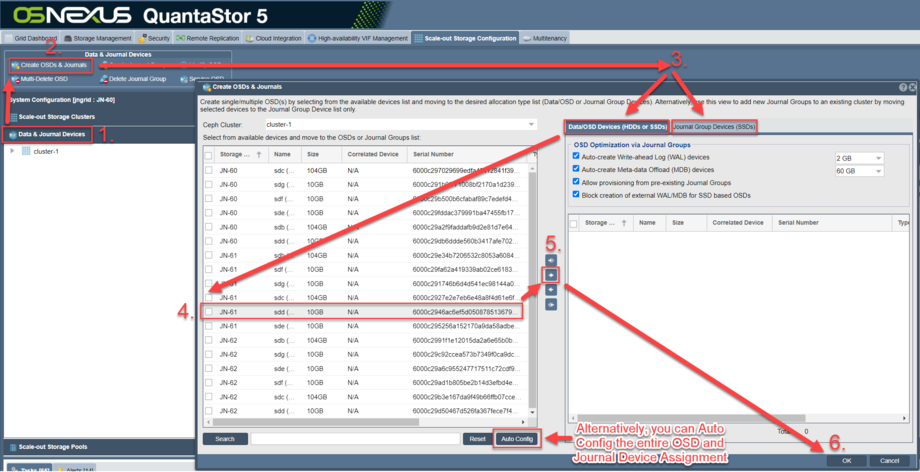Select the JN-60 sde 10GB row

coord(365,213)
